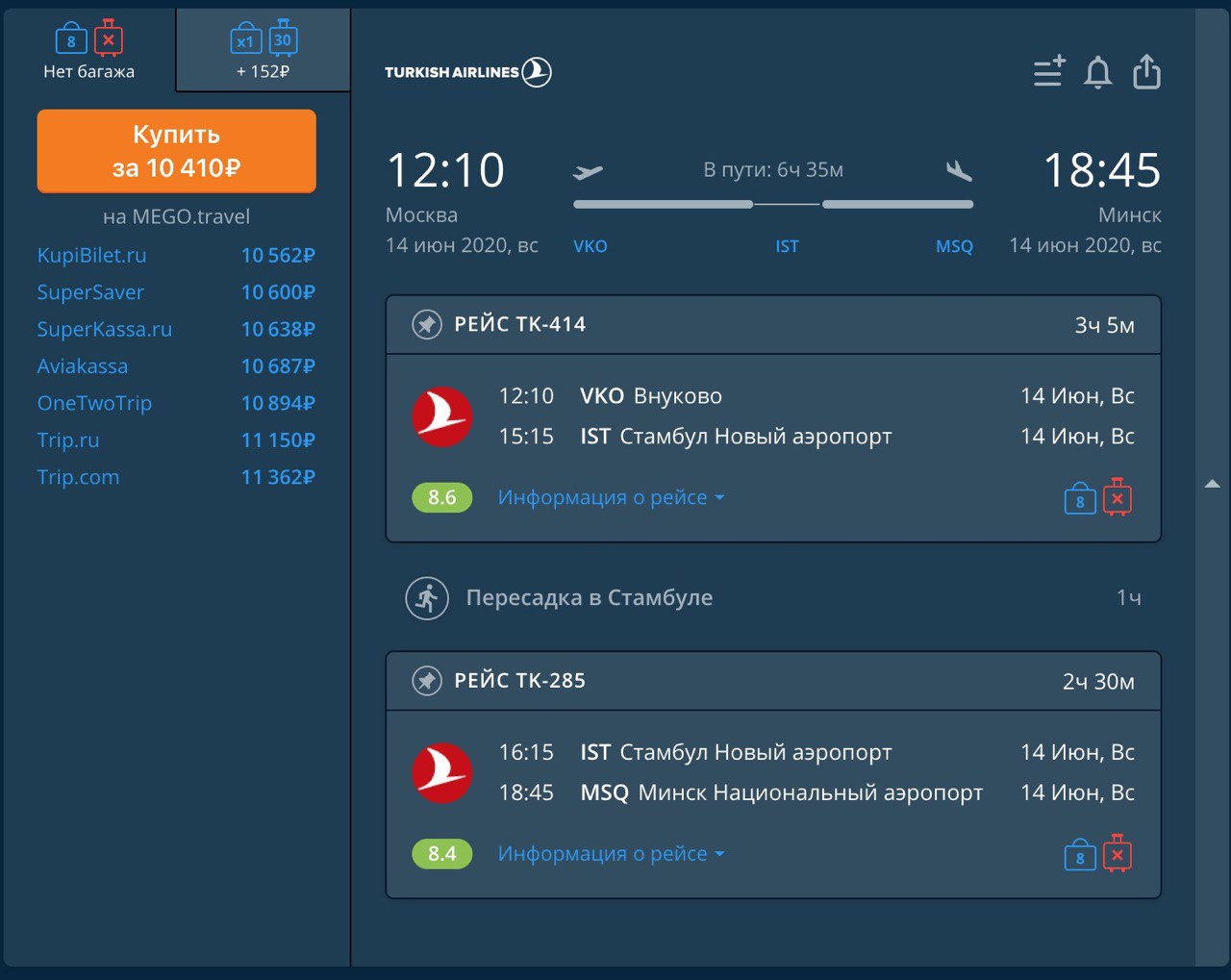
Task: Click the takeoff plane icon
Action: click(x=588, y=172)
